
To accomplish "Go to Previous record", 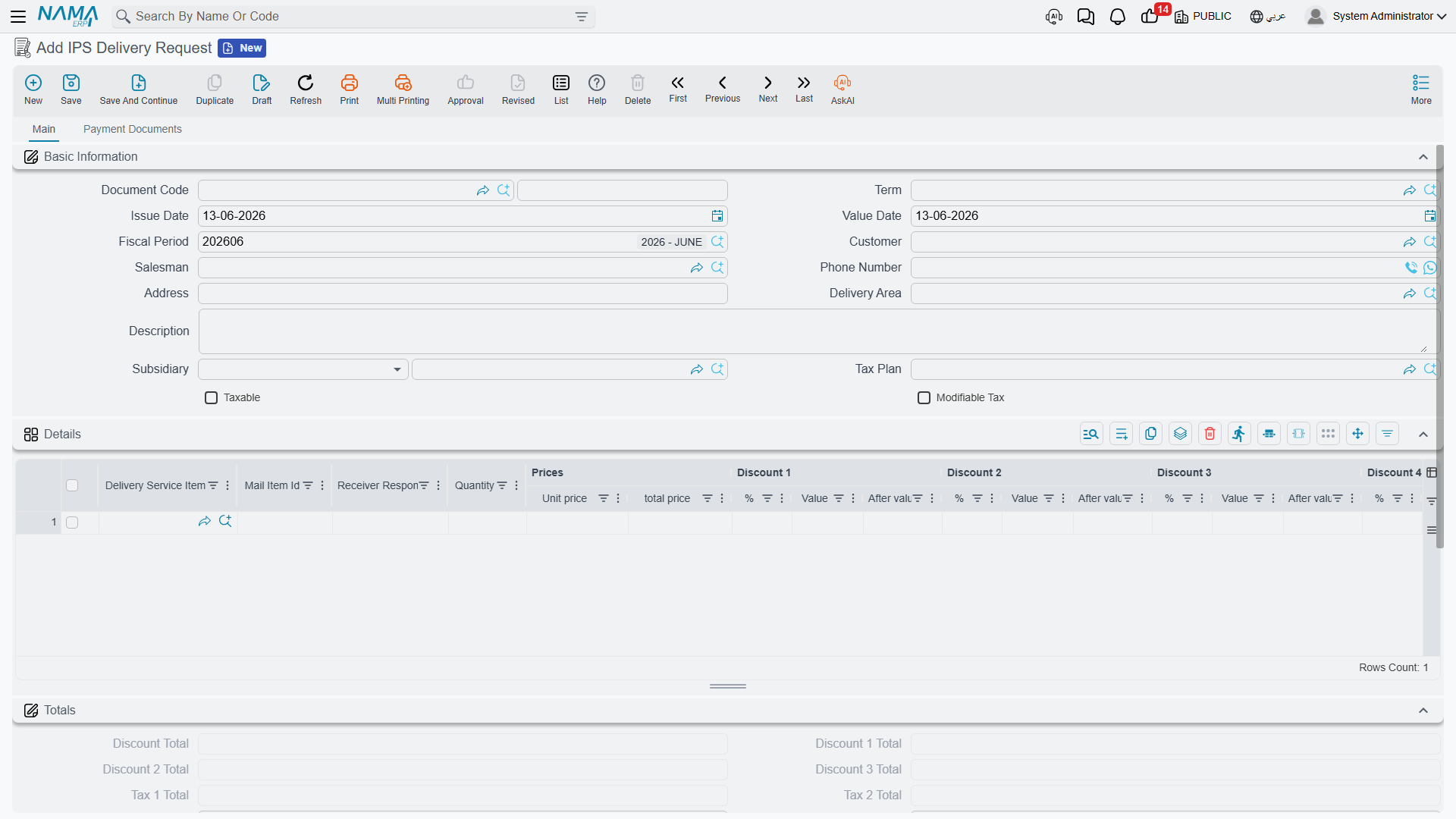I will tap(723, 88).
